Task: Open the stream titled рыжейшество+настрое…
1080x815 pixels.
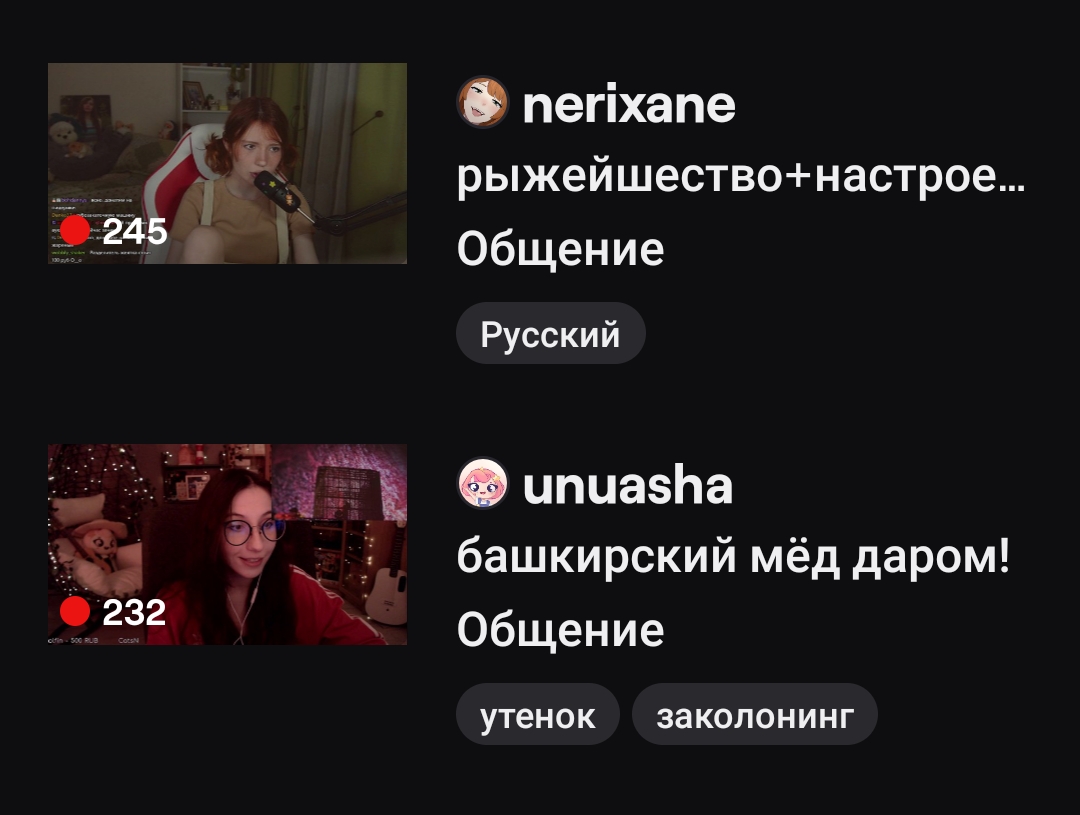Action: (741, 176)
